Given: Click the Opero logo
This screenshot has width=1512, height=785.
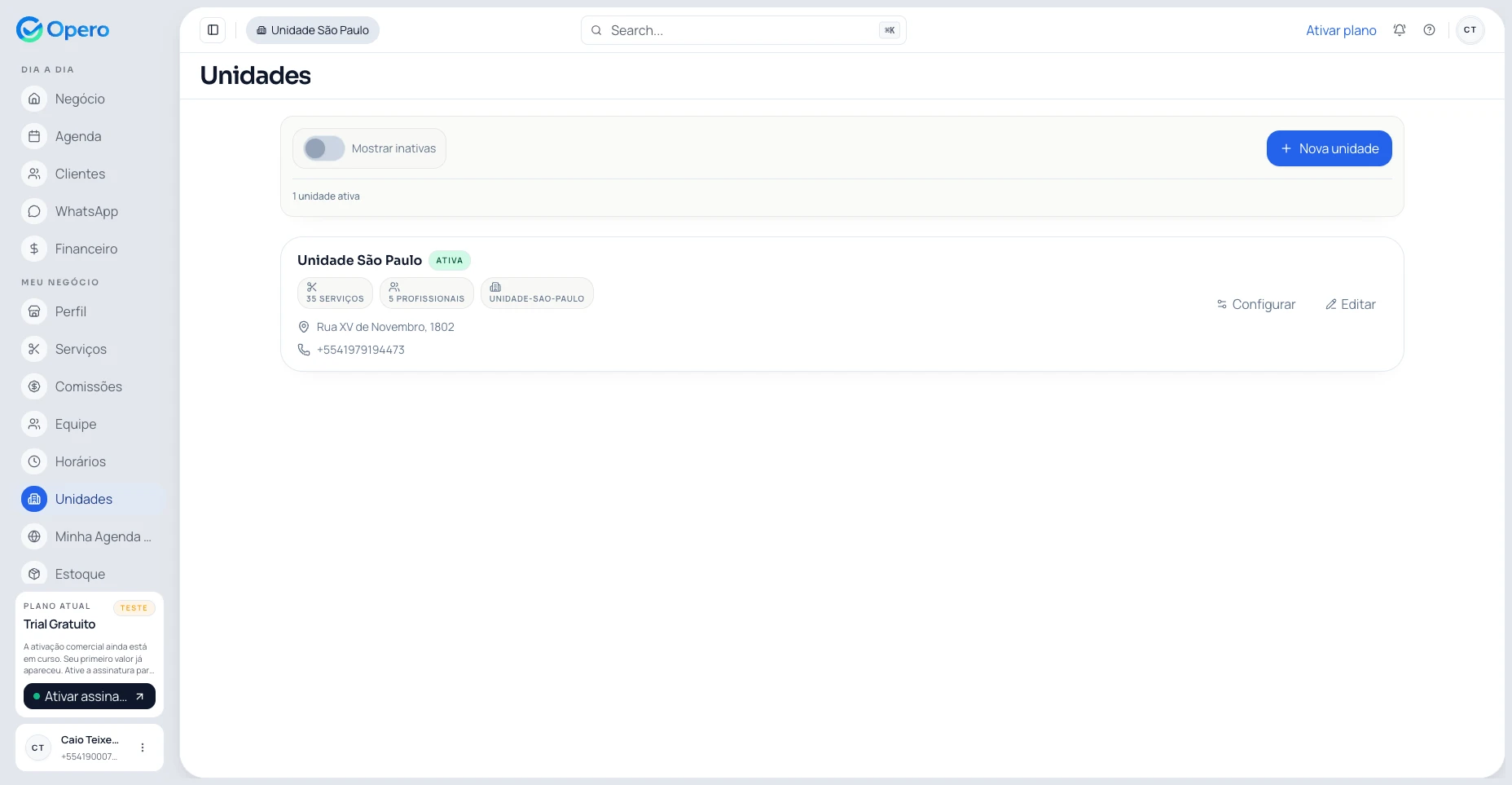Looking at the screenshot, I should 63,29.
